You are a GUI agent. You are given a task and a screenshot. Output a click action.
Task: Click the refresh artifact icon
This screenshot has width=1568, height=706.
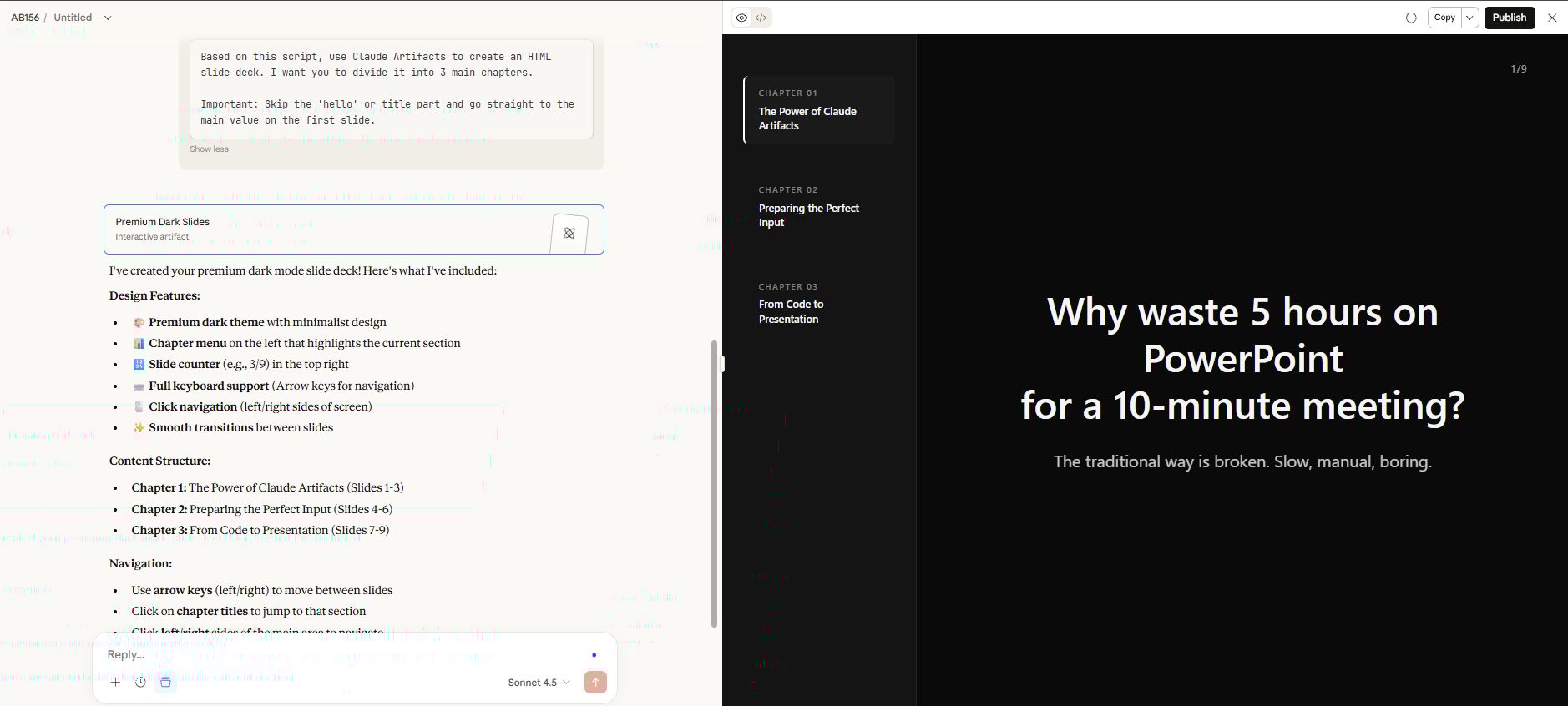pos(1411,18)
